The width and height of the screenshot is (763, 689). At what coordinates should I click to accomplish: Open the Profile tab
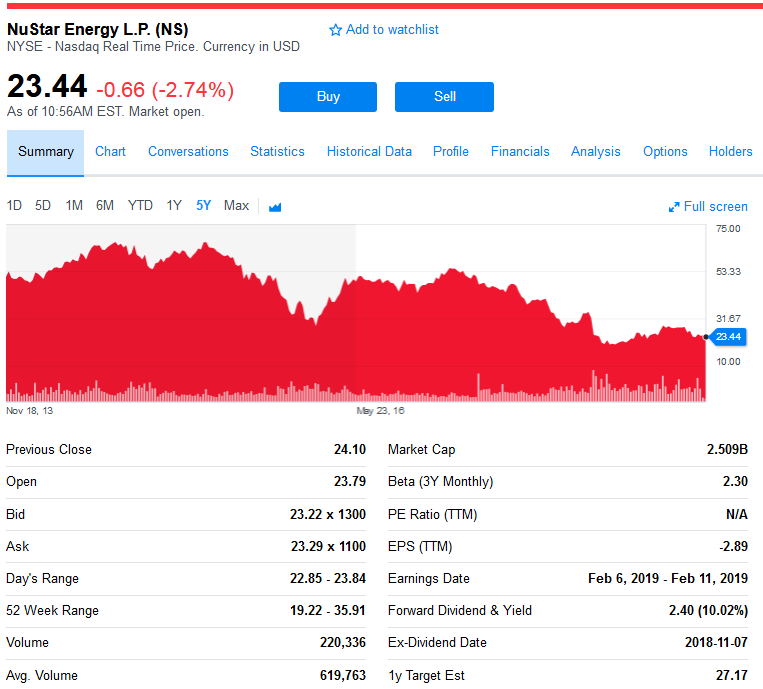click(x=451, y=152)
